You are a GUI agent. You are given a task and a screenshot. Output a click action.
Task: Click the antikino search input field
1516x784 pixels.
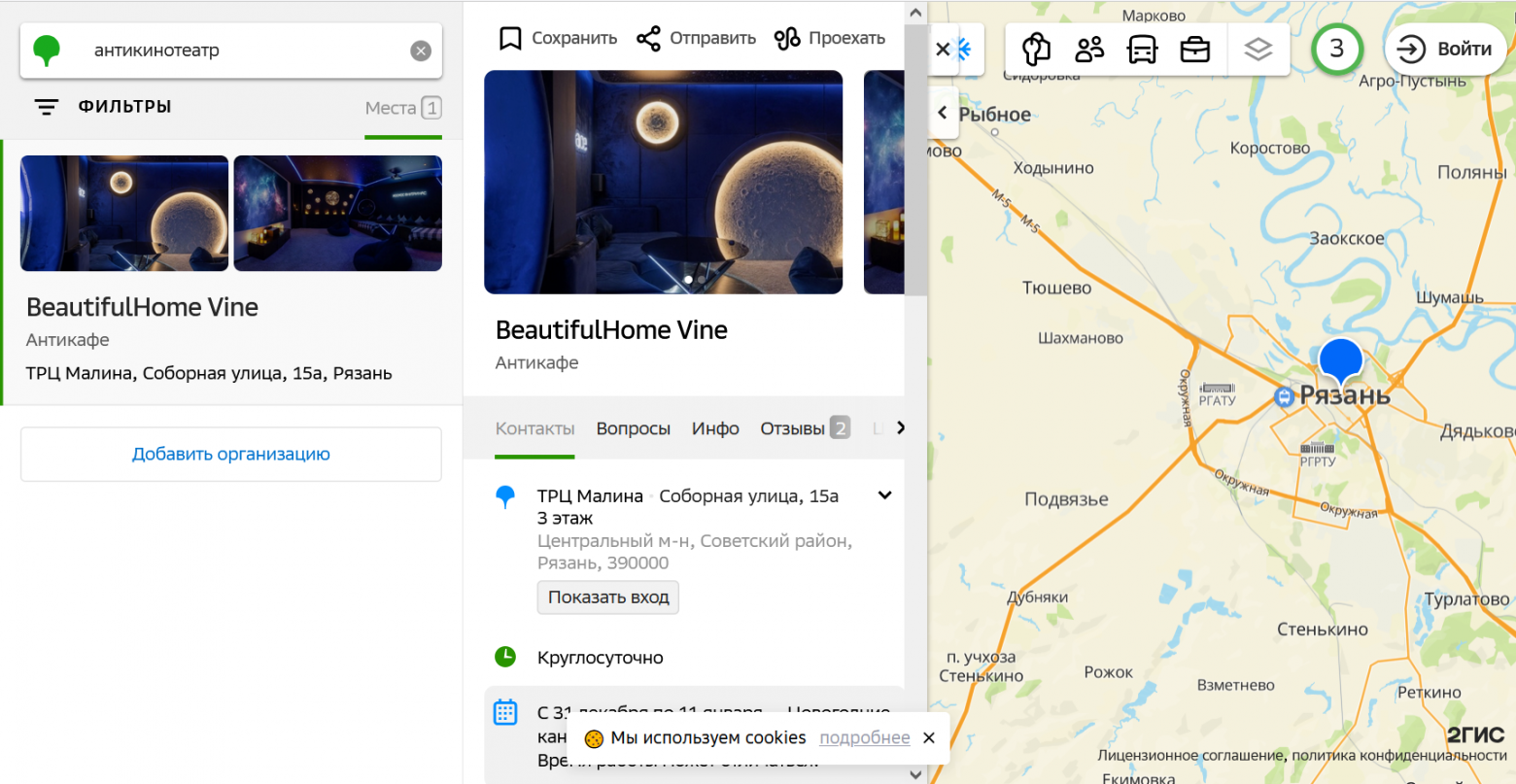click(x=243, y=51)
